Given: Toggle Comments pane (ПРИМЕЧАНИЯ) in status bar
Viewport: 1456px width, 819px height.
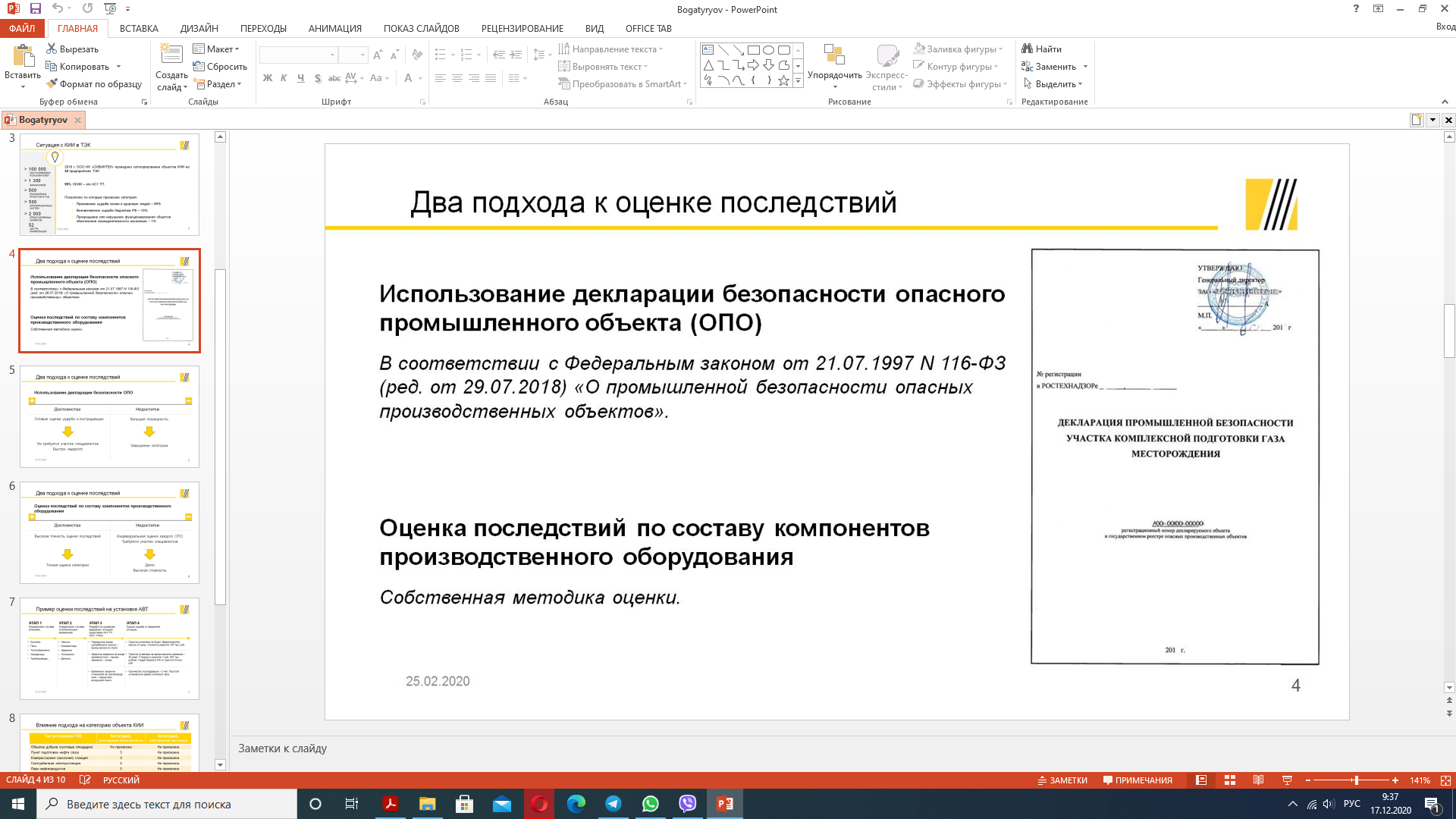Looking at the screenshot, I should 1137,780.
